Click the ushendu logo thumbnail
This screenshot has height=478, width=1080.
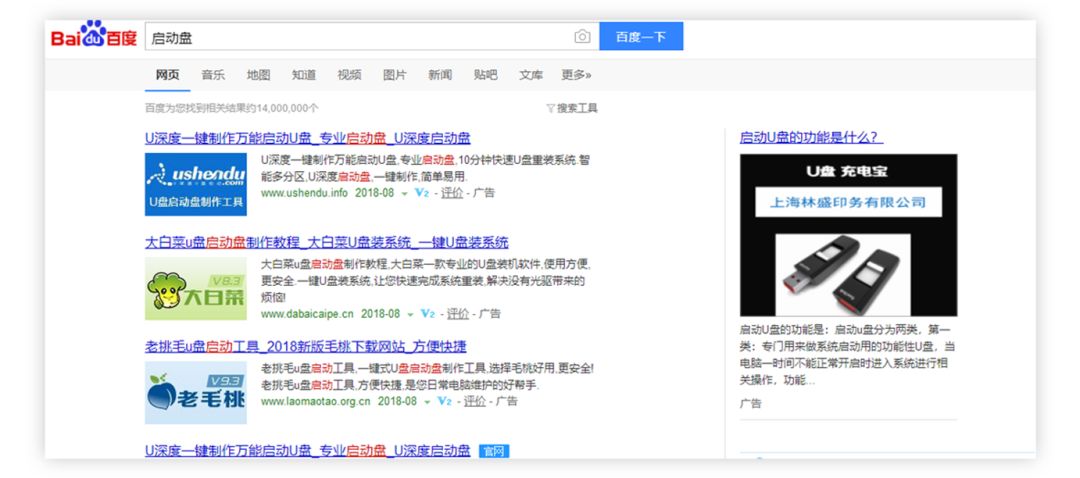196,184
